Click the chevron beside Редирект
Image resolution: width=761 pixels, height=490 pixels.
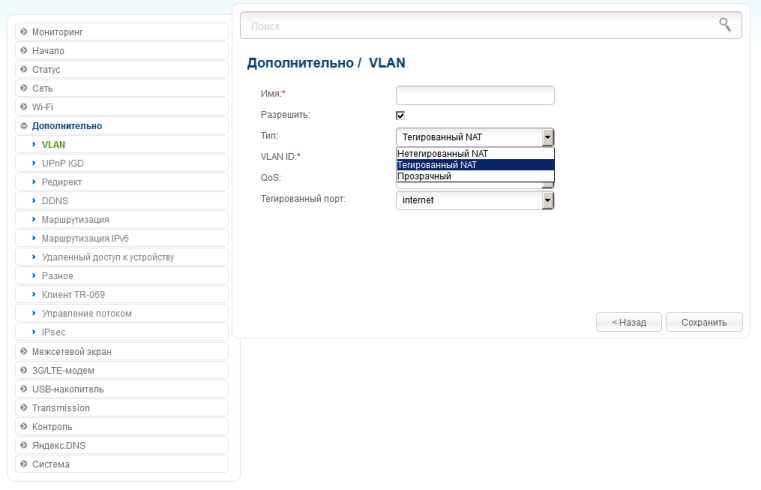pyautogui.click(x=33, y=182)
